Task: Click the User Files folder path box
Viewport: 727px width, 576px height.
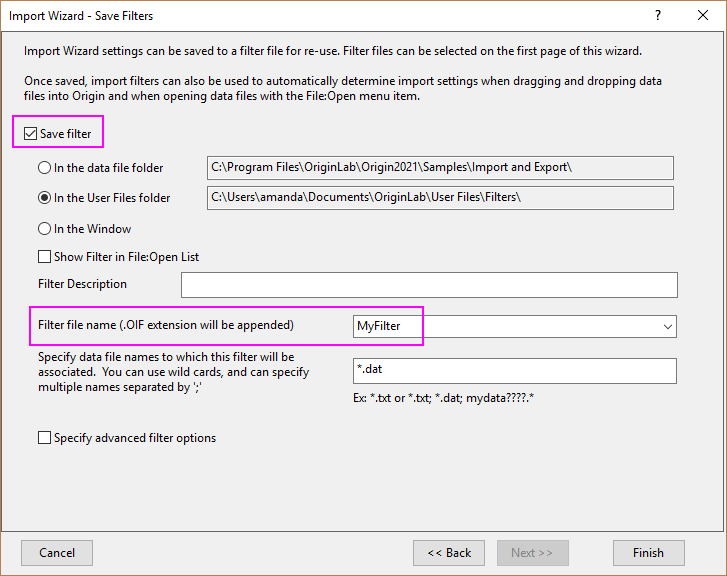Action: click(440, 198)
